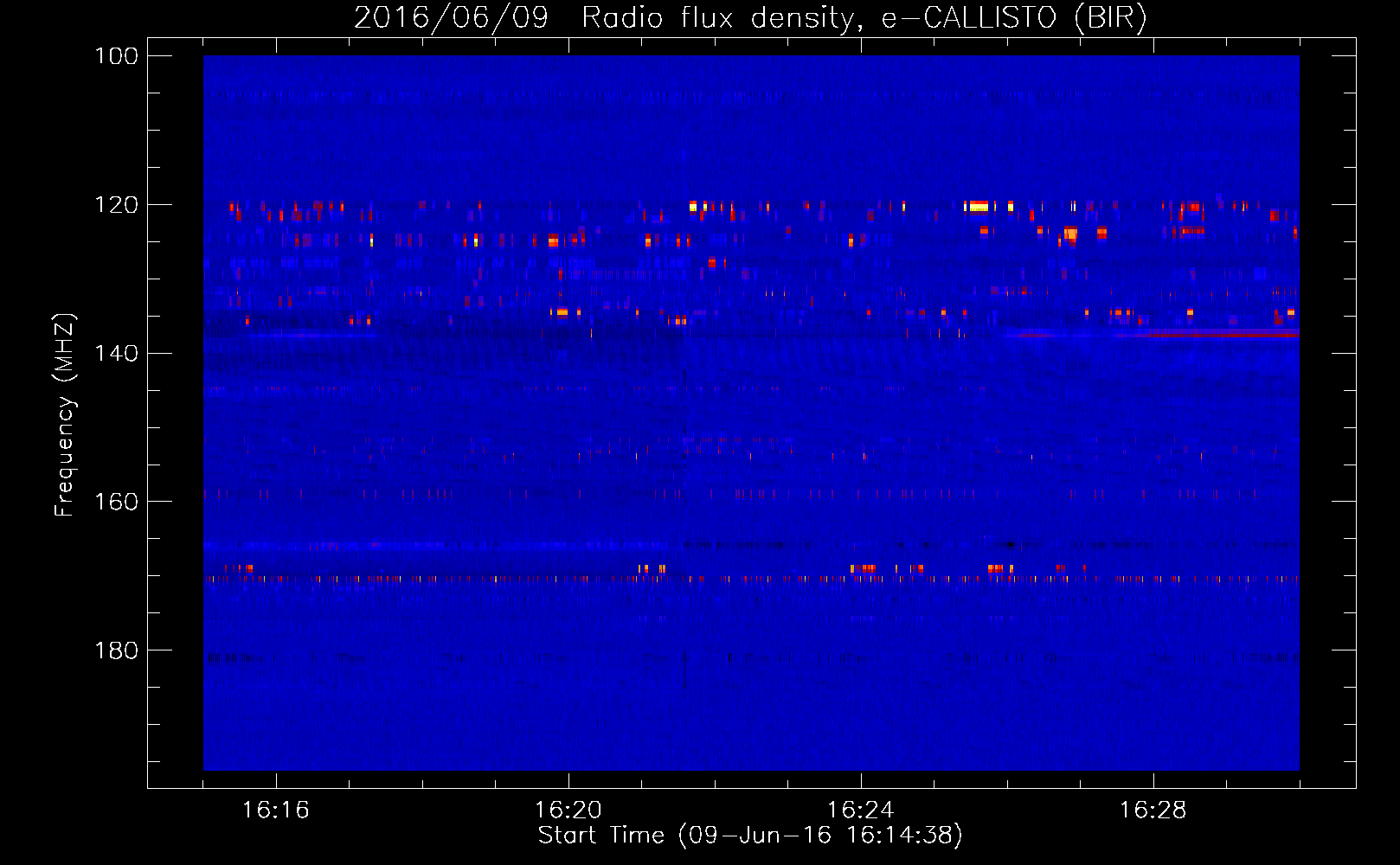Click the plot title "2016/06/09 Radio flux density, e-CALLISTO (BIR)"
1400x865 pixels.
coord(750,17)
